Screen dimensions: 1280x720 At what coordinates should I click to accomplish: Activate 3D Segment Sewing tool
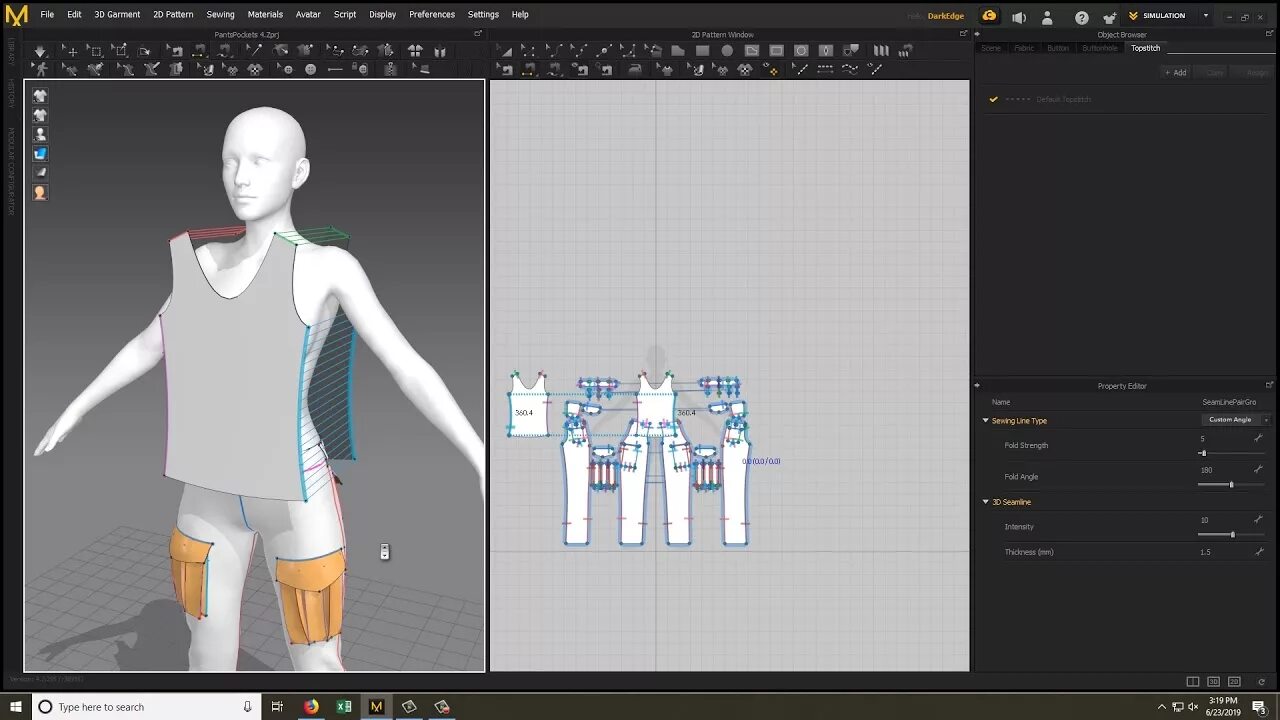coord(201,51)
